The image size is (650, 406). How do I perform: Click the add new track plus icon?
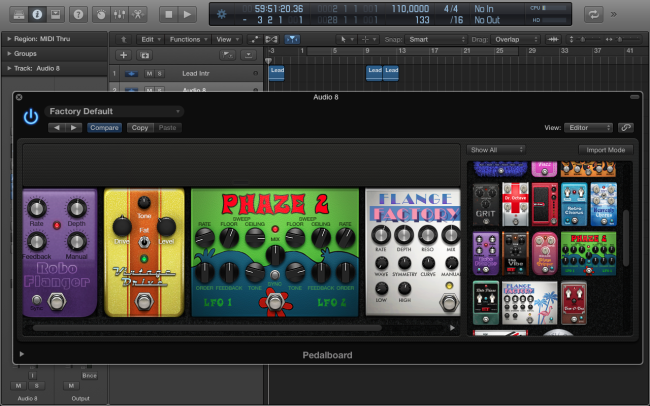tap(122, 55)
